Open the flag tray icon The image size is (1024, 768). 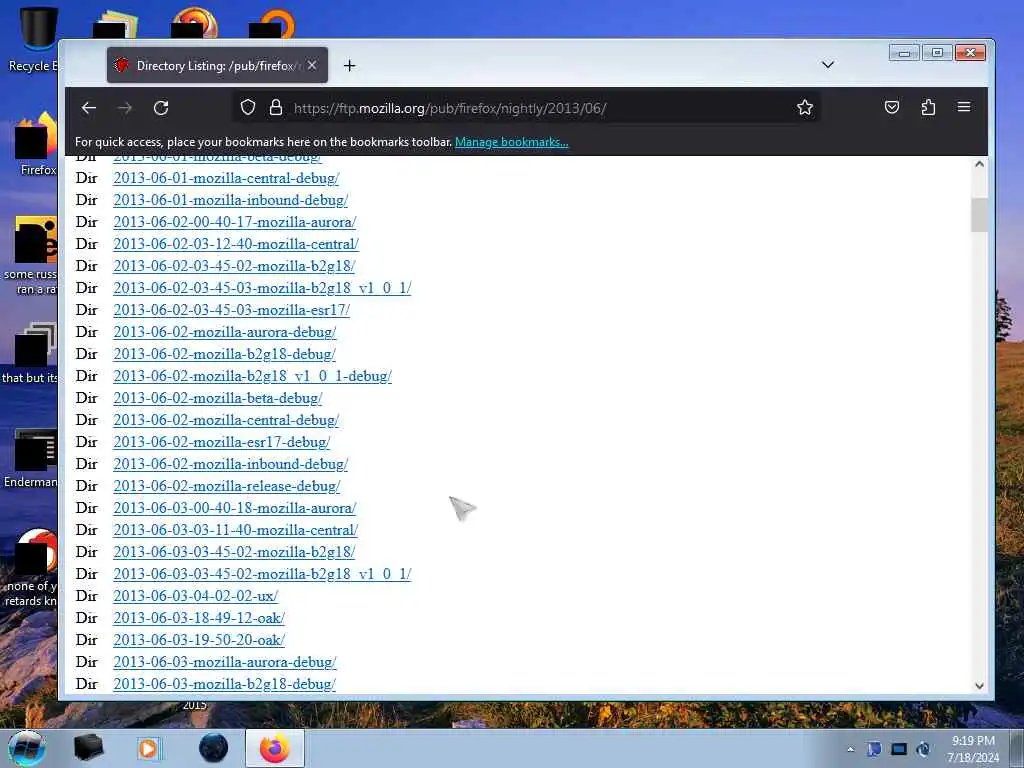click(x=873, y=749)
